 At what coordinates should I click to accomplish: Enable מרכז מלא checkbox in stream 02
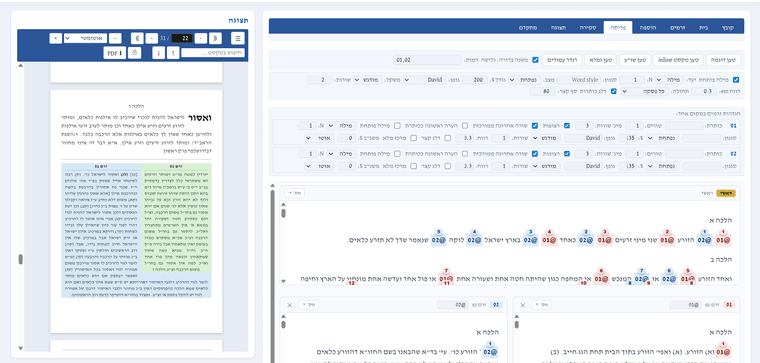pos(413,166)
